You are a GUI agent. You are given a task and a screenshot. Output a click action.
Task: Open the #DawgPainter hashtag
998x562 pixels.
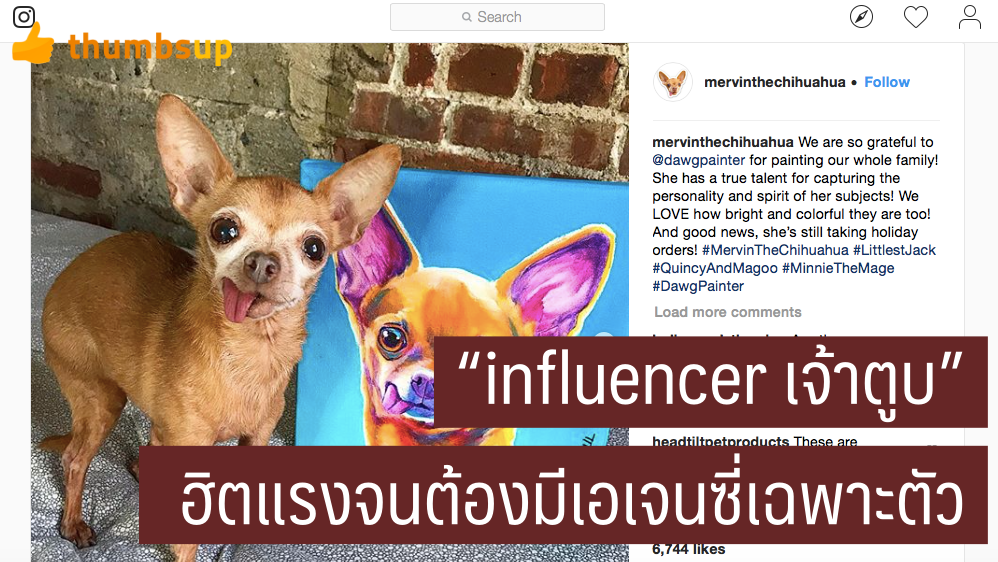coord(698,286)
